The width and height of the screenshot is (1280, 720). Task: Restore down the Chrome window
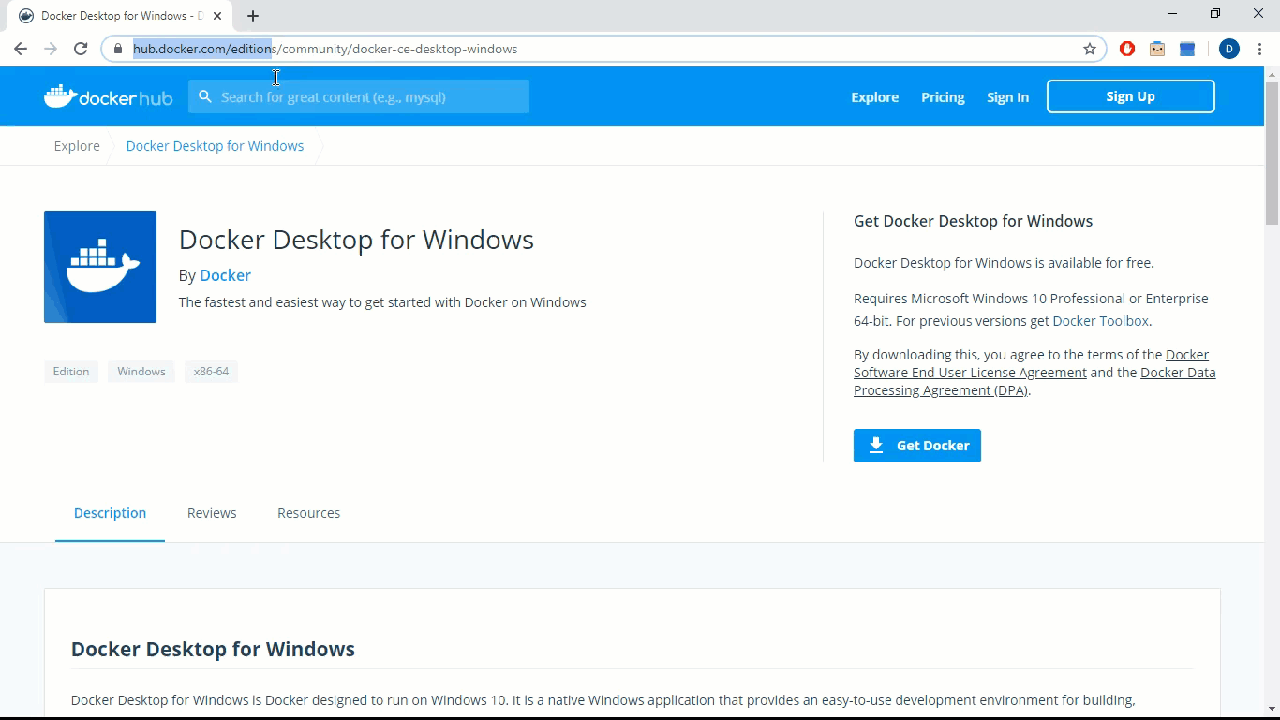[1215, 14]
